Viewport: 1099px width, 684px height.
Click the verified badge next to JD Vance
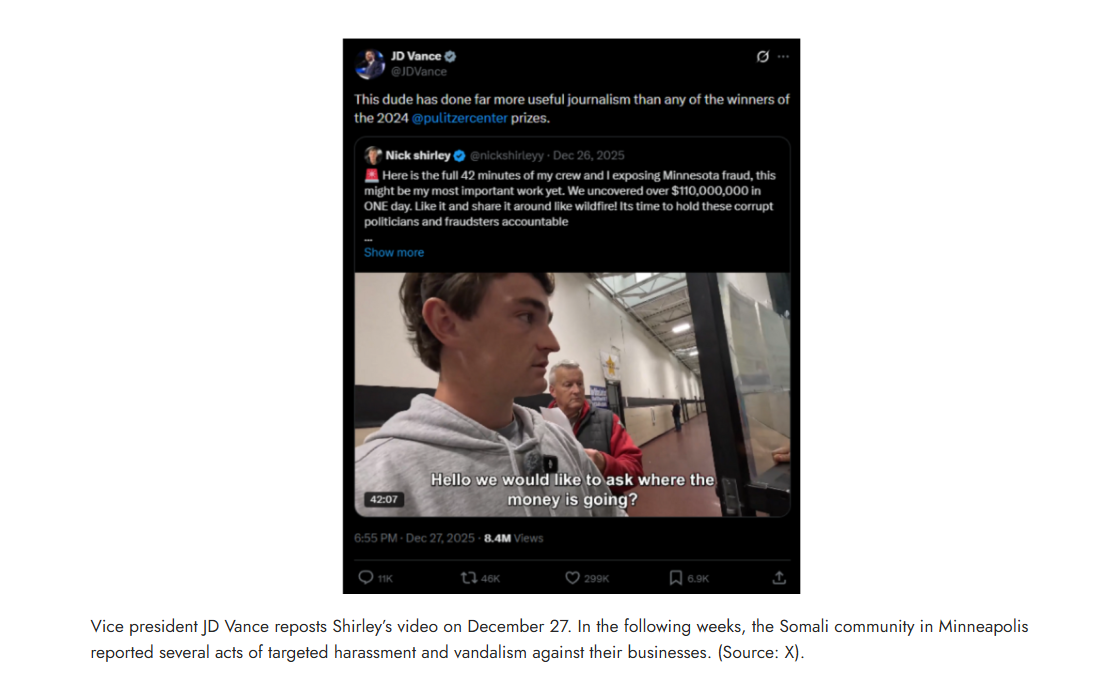[451, 56]
